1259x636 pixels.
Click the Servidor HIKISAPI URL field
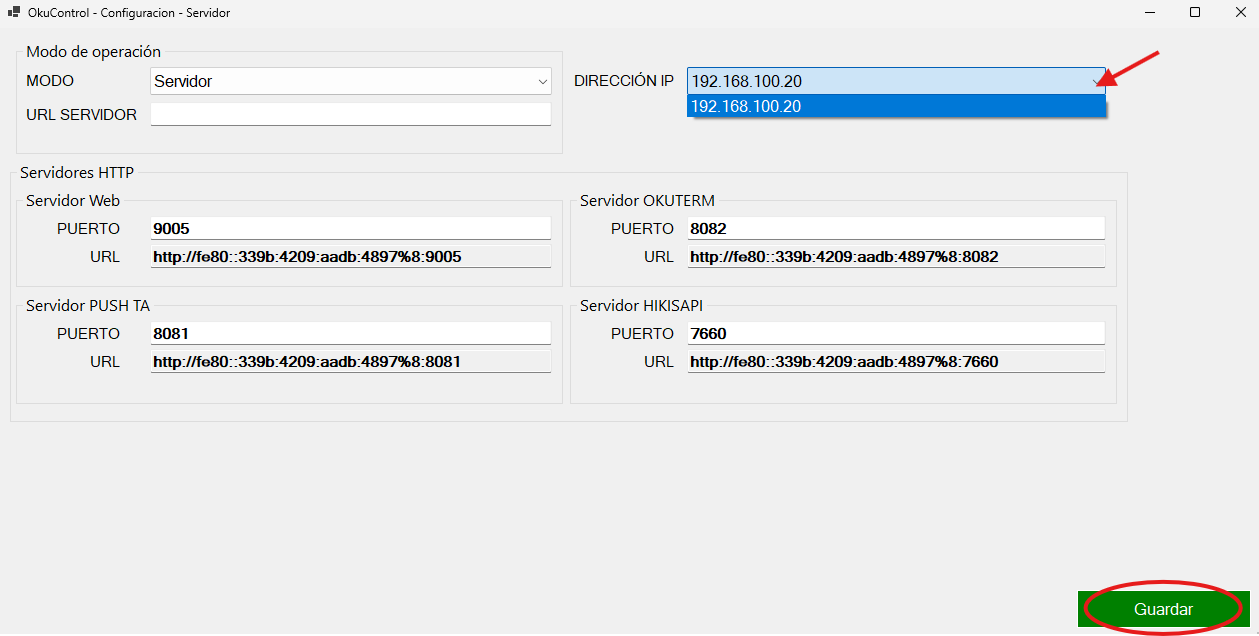(896, 362)
